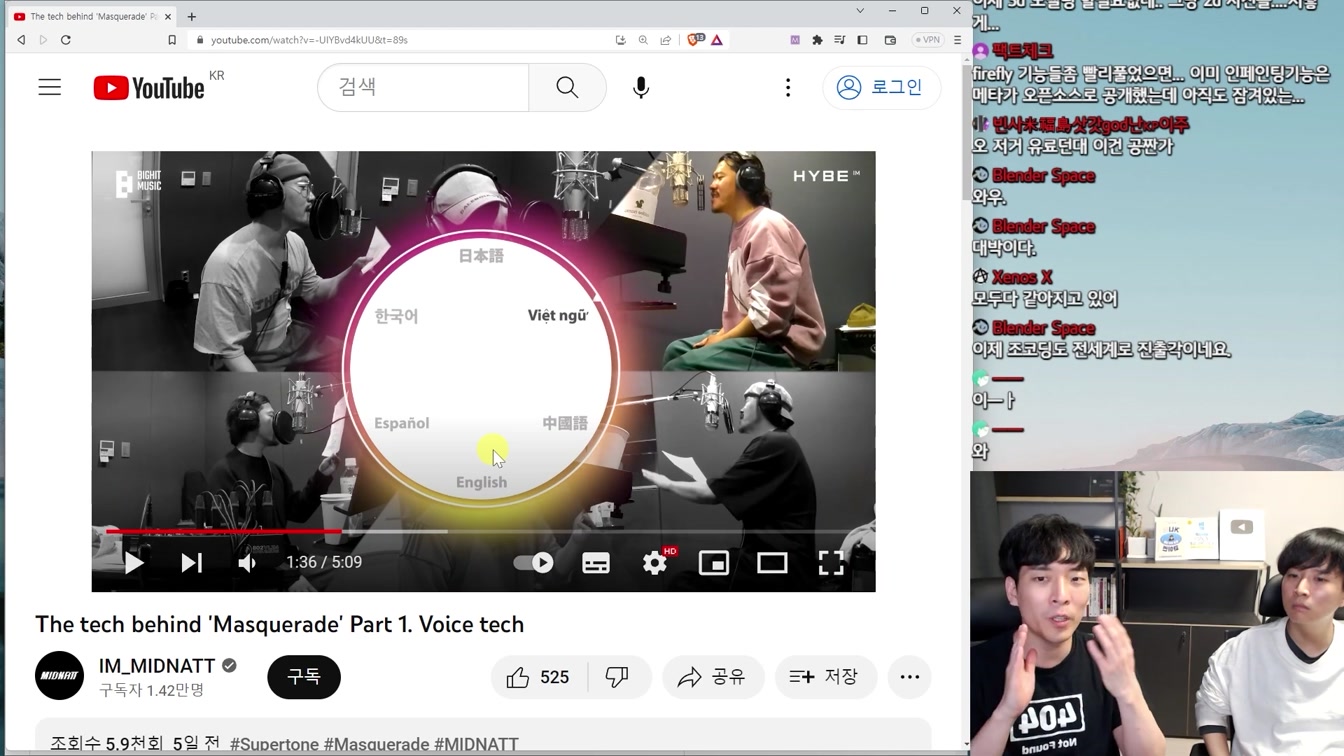The width and height of the screenshot is (1344, 756).
Task: Bookmark this page with the bookmark icon
Action: tap(172, 40)
